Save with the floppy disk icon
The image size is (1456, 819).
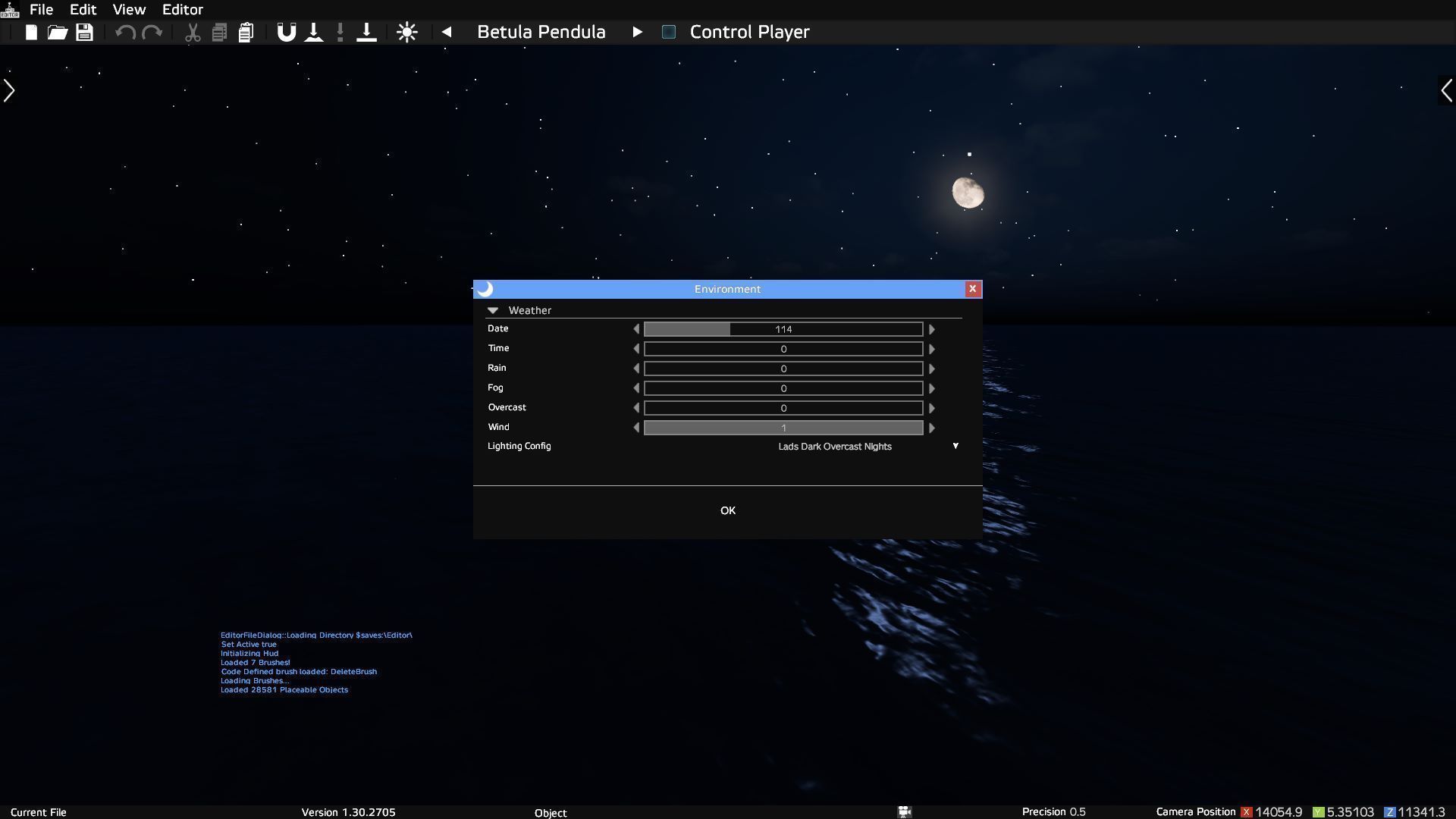pos(84,33)
